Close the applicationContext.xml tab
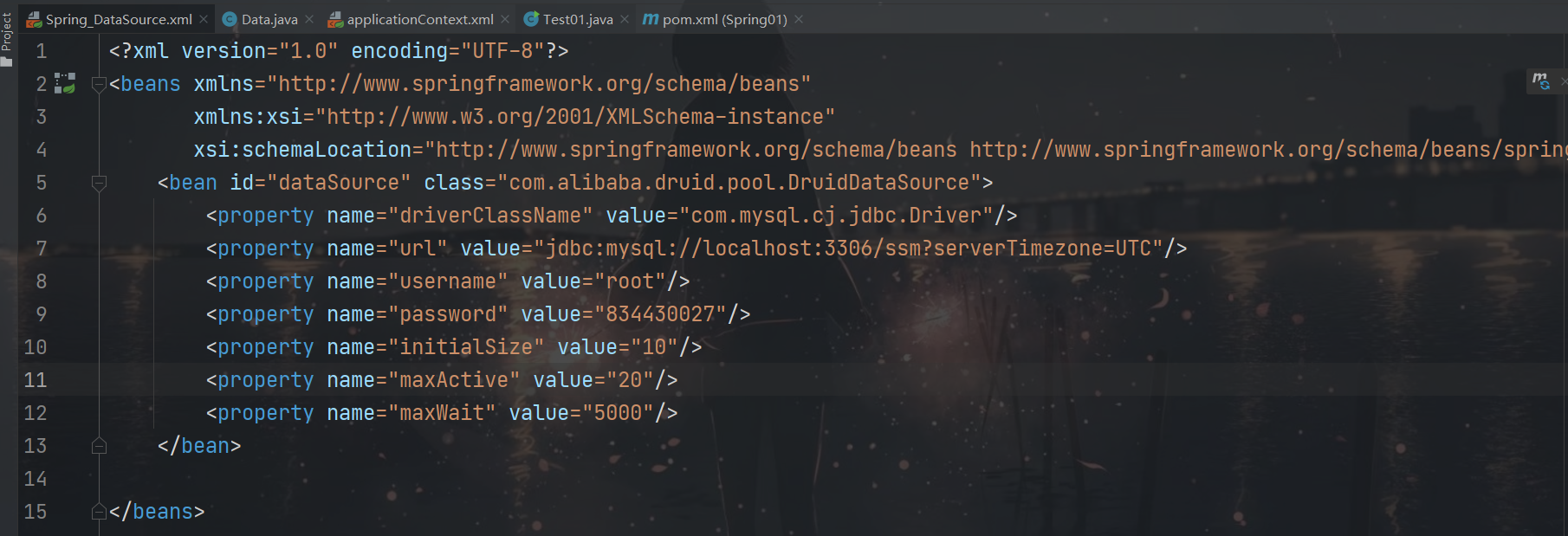Screen dimensions: 1568x536 click(505, 19)
